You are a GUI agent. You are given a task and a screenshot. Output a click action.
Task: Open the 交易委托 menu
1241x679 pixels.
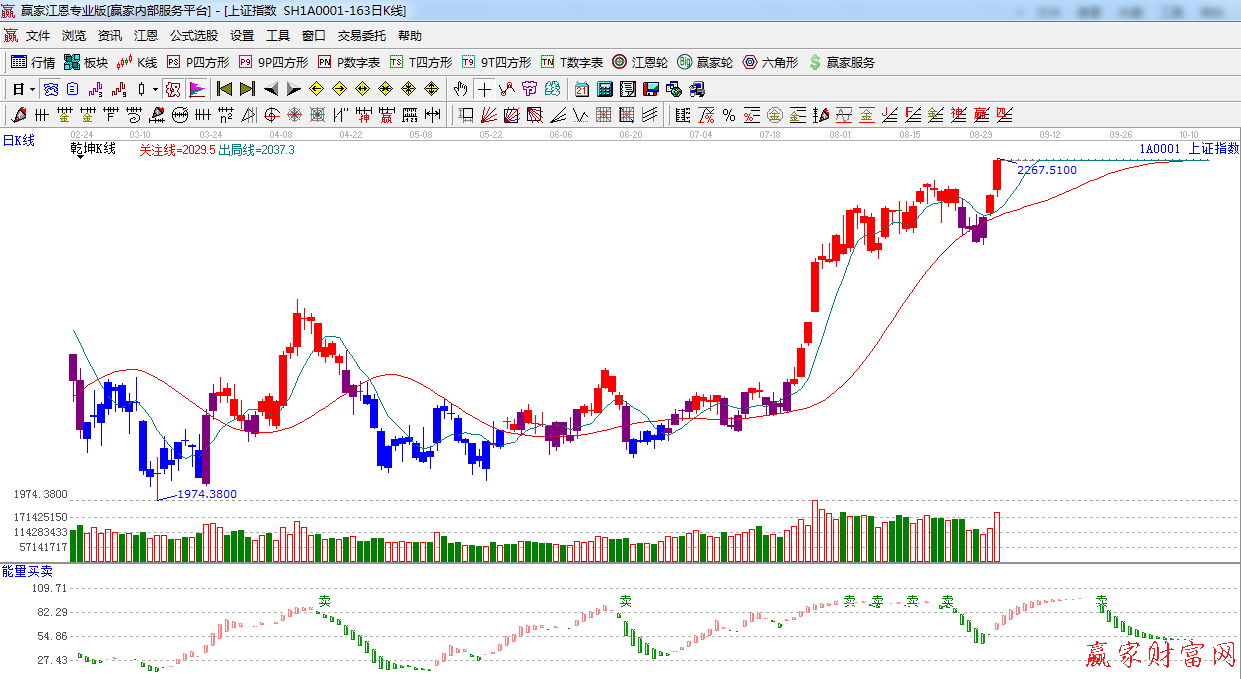point(361,36)
